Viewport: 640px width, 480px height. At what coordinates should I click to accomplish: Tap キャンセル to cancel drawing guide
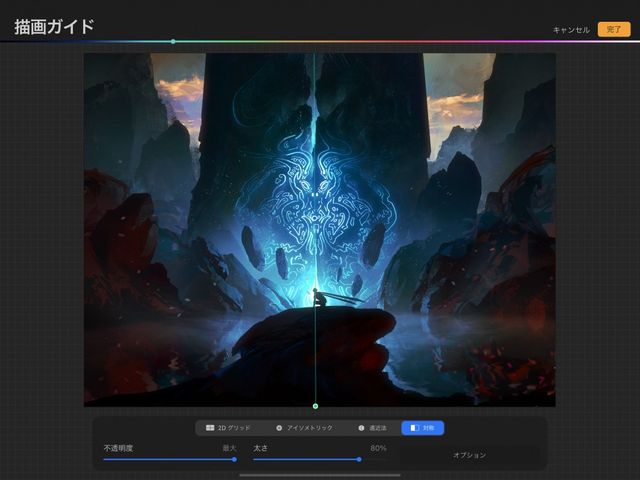571,30
